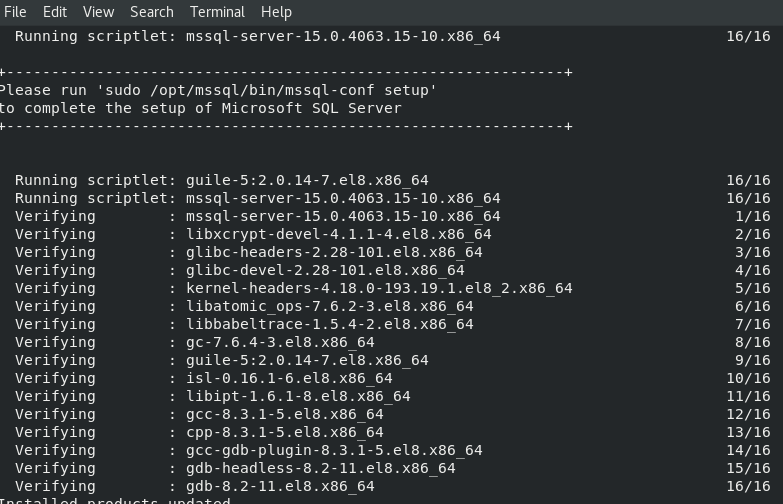783x504 pixels.
Task: Place cursor on glibc-headers-2.28-101 package text
Action: click(334, 252)
